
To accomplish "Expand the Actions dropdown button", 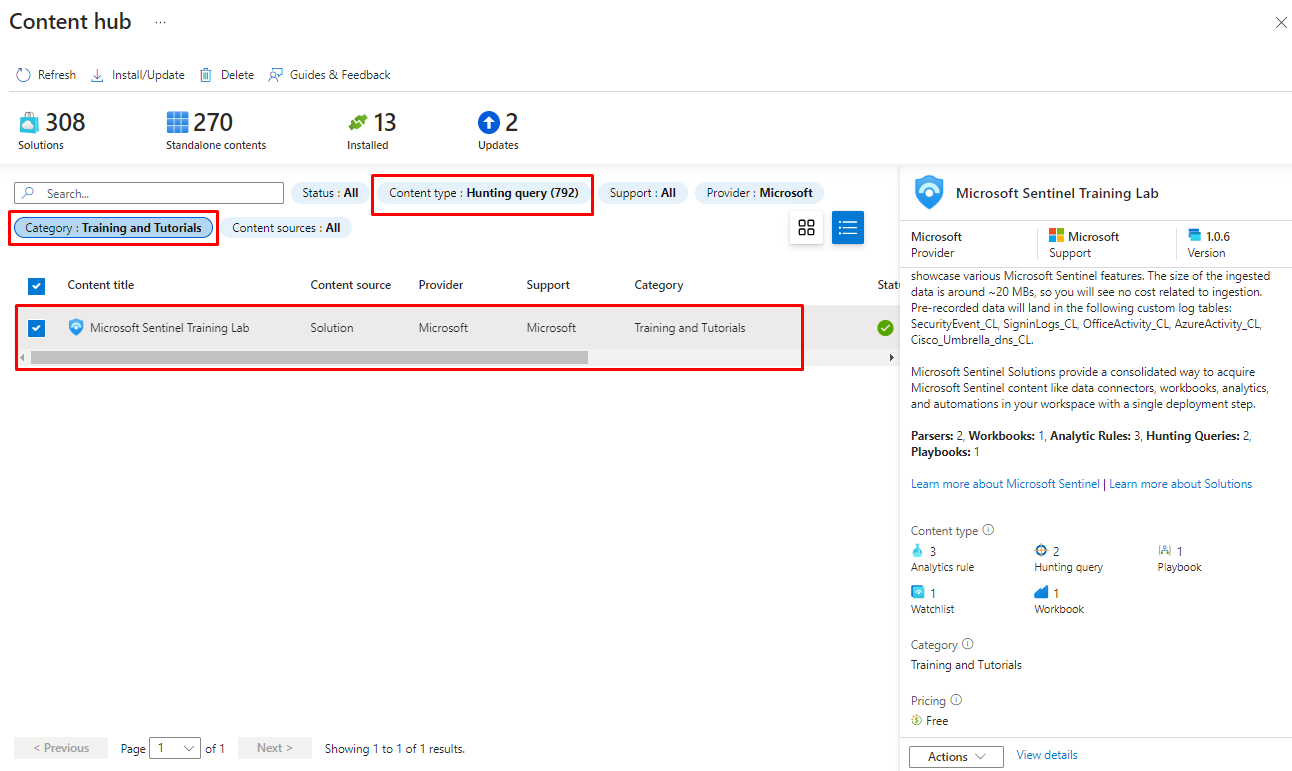I will (955, 757).
